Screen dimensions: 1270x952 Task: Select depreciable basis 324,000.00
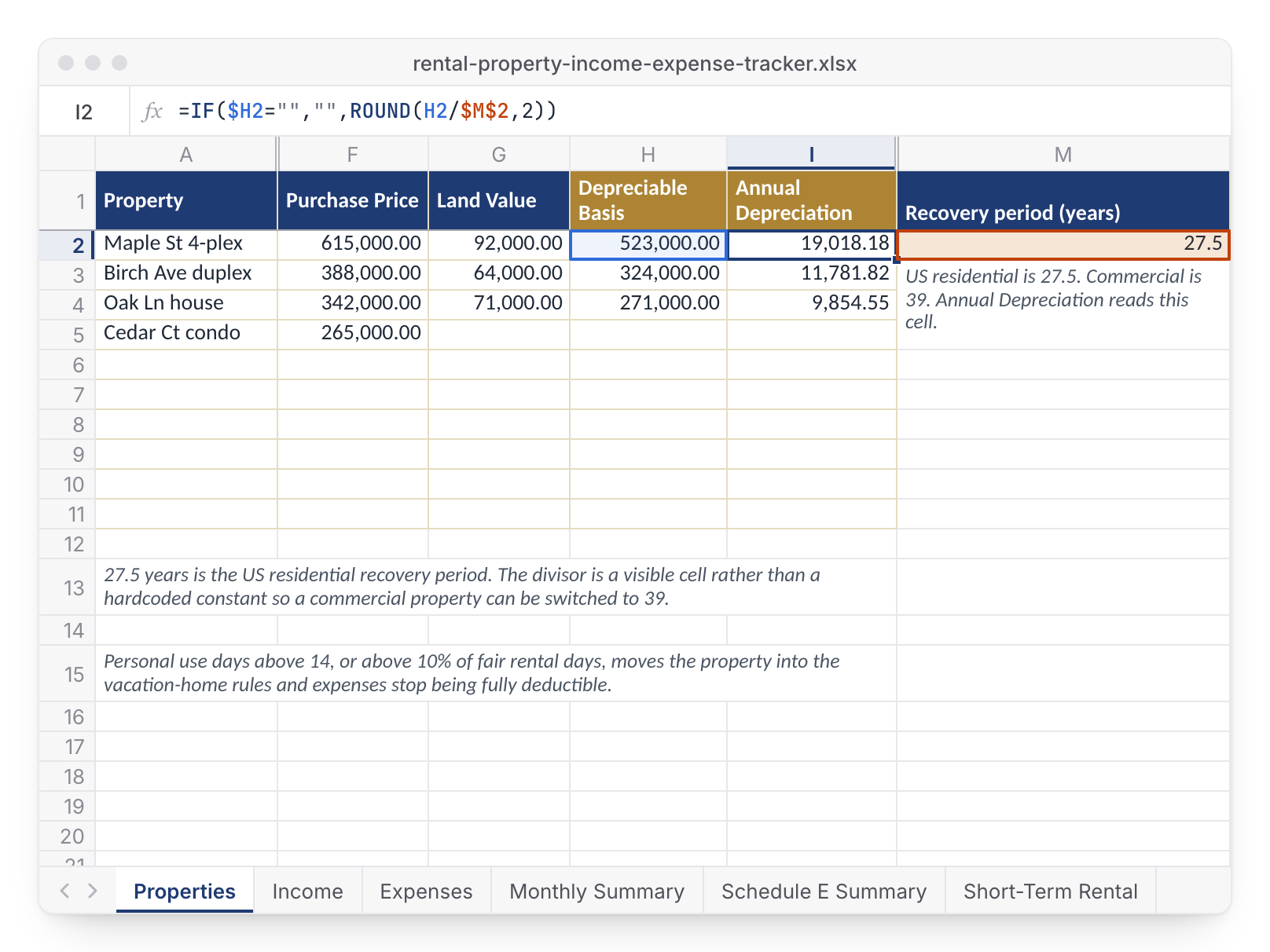[648, 274]
